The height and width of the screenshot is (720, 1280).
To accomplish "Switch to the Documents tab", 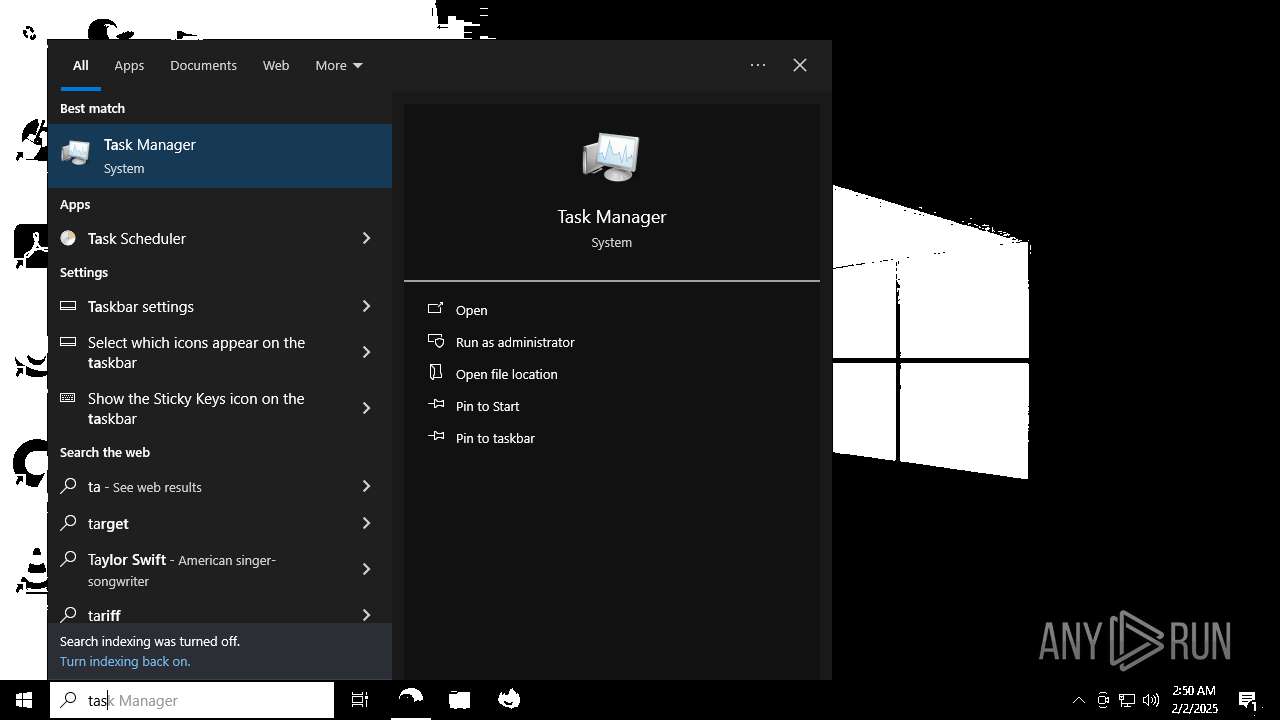I will [203, 65].
